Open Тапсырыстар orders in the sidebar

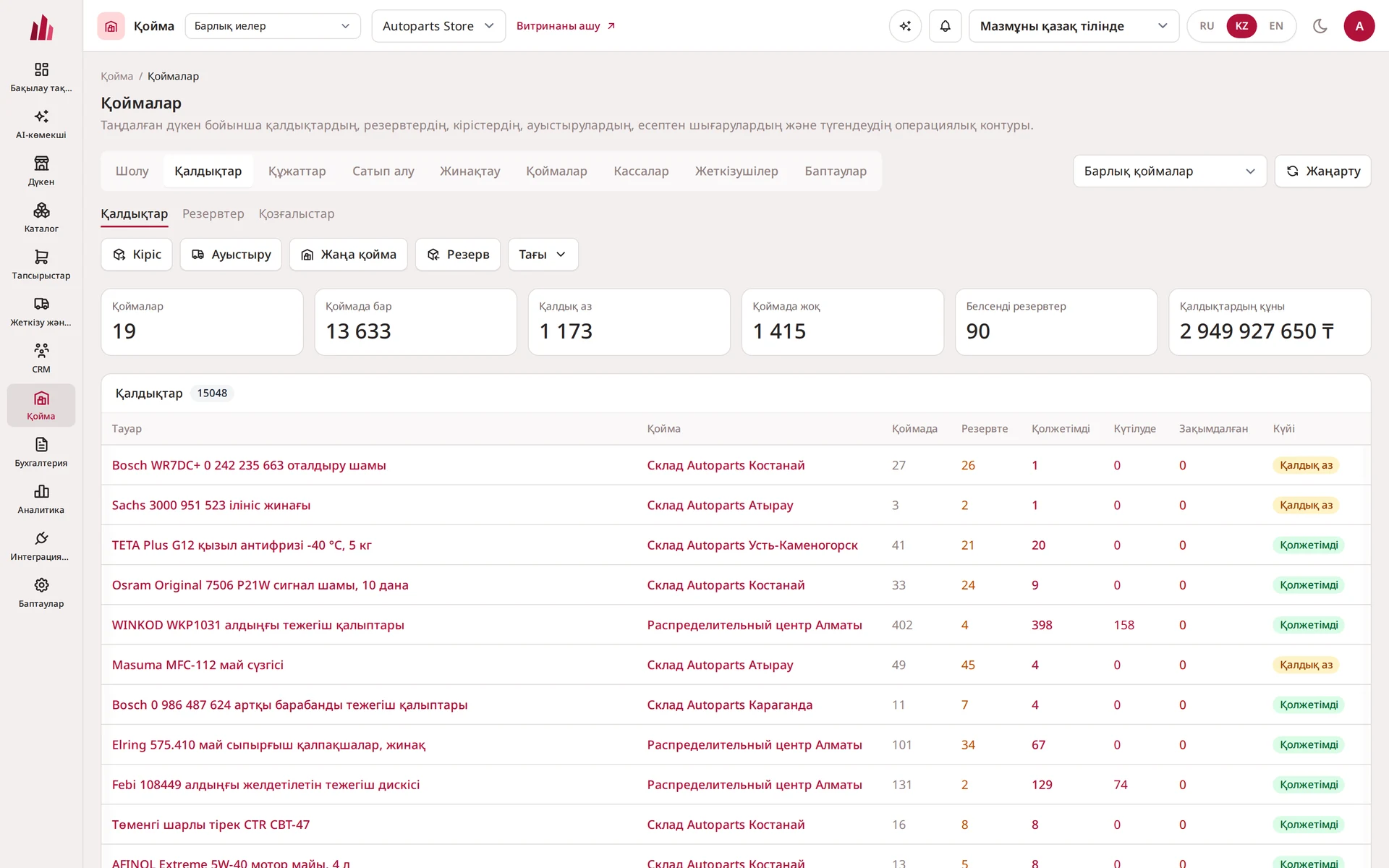(41, 265)
